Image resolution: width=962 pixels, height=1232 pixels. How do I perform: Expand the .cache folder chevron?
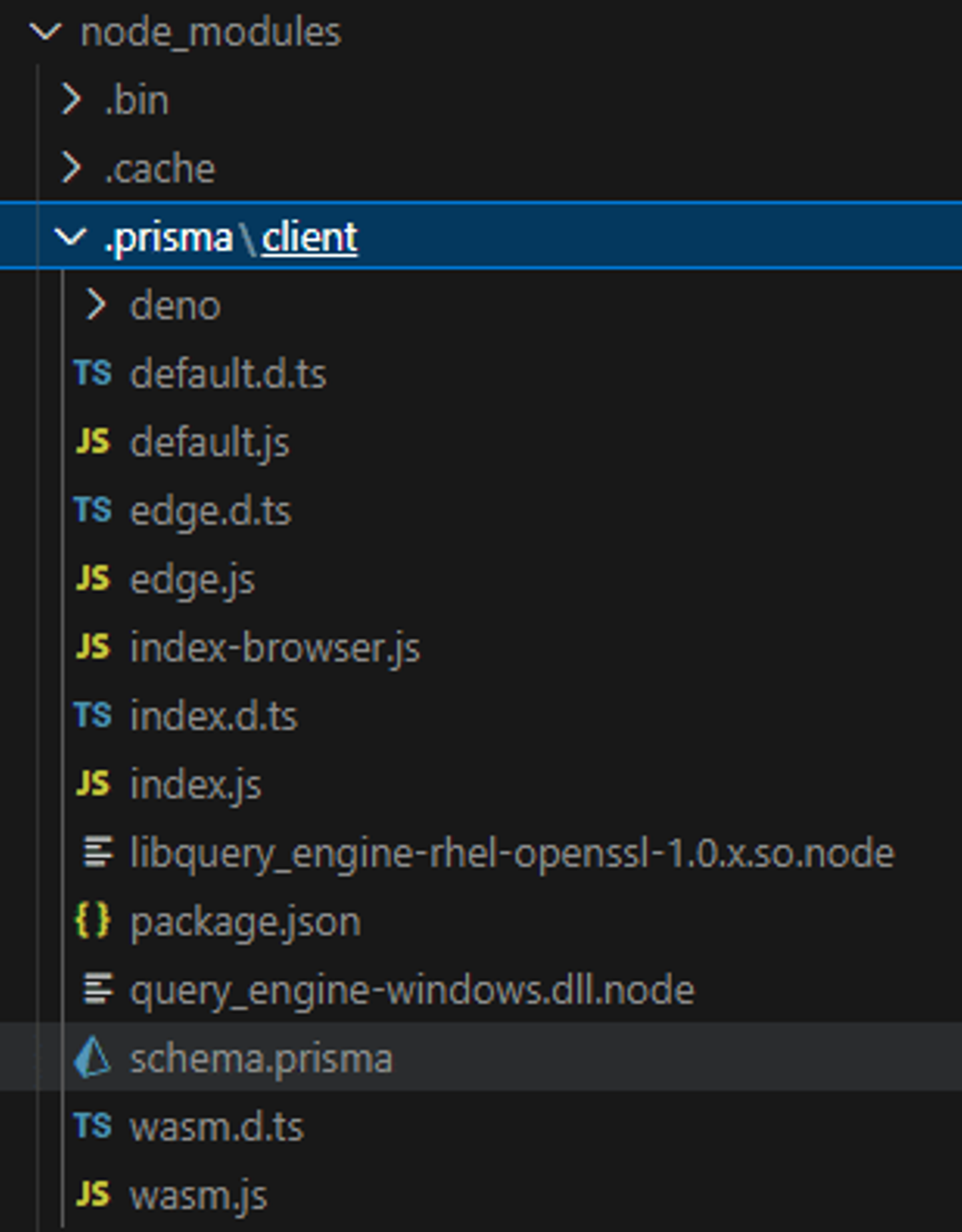coord(71,168)
